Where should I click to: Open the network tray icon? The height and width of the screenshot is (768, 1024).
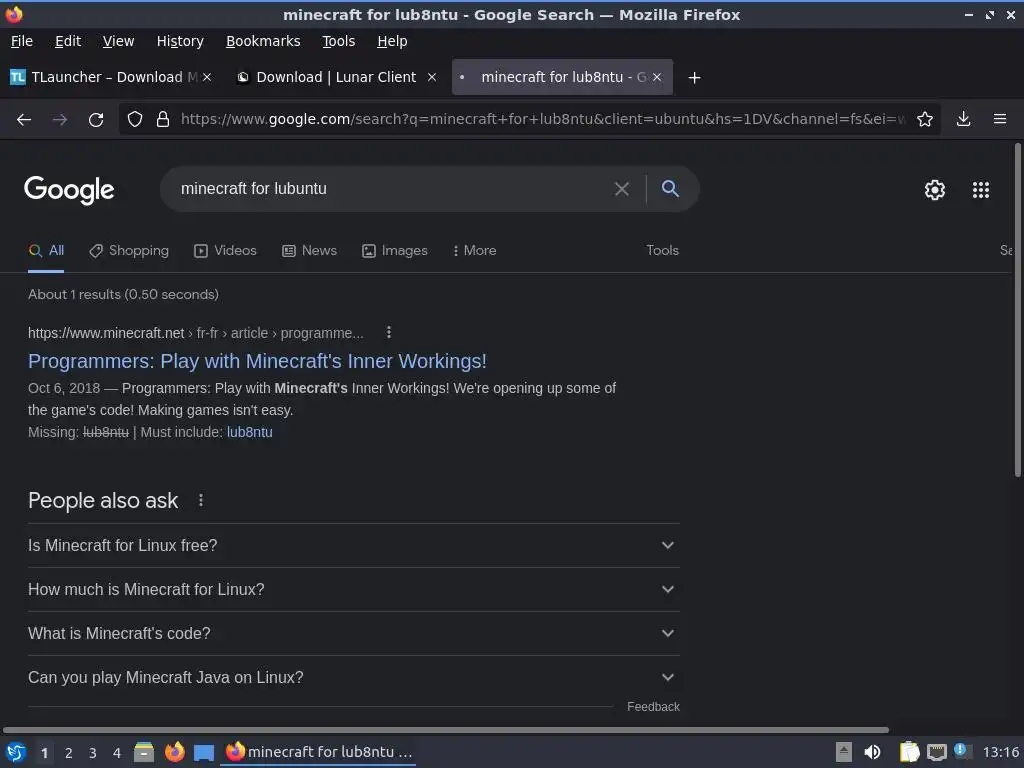(936, 753)
